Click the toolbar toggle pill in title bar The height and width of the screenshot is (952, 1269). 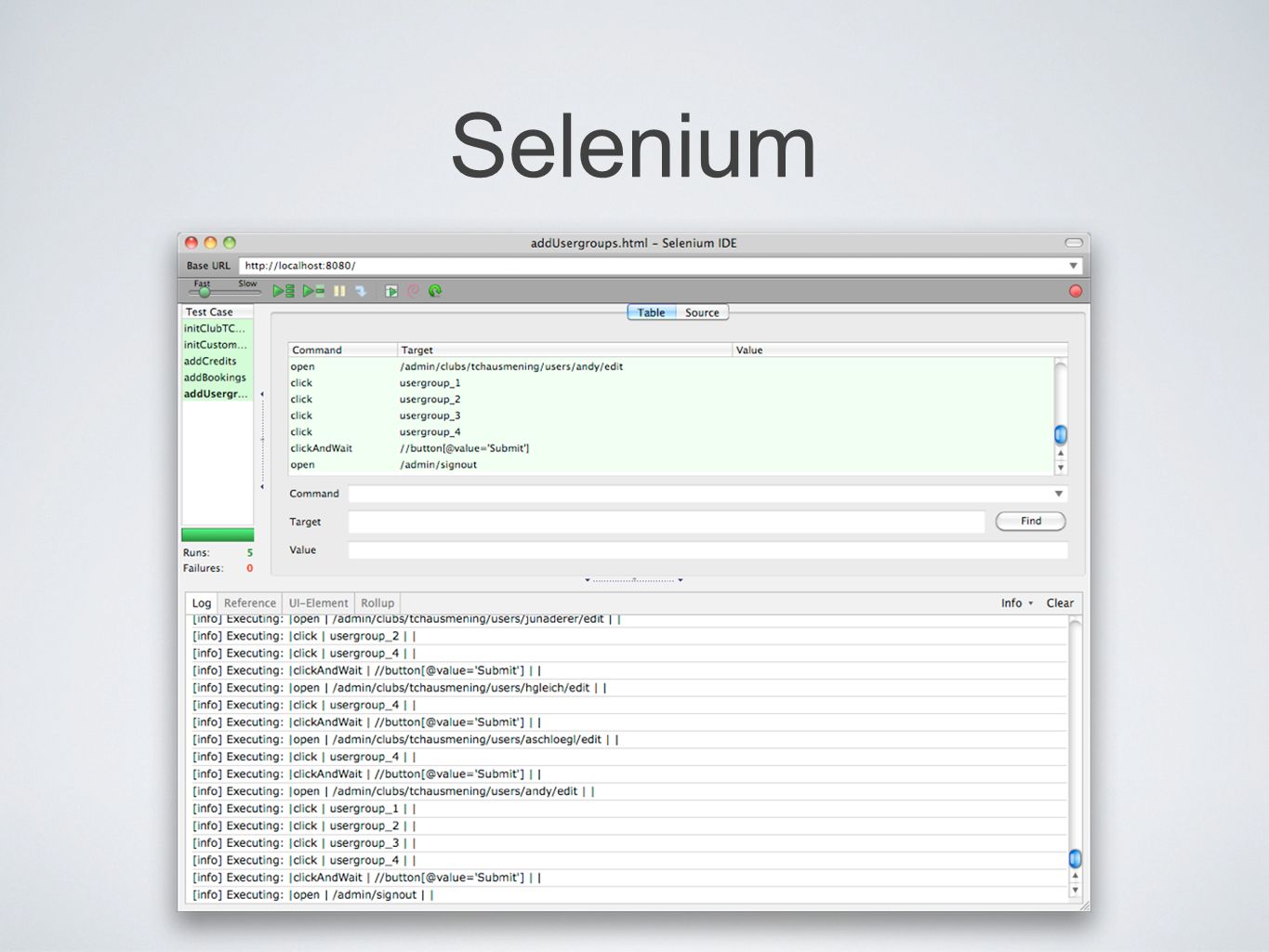pos(1074,244)
